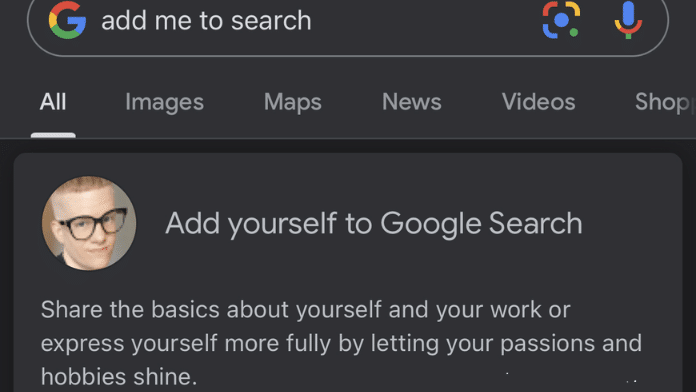Open 'Add yourself to Google Search' heading

click(x=373, y=223)
